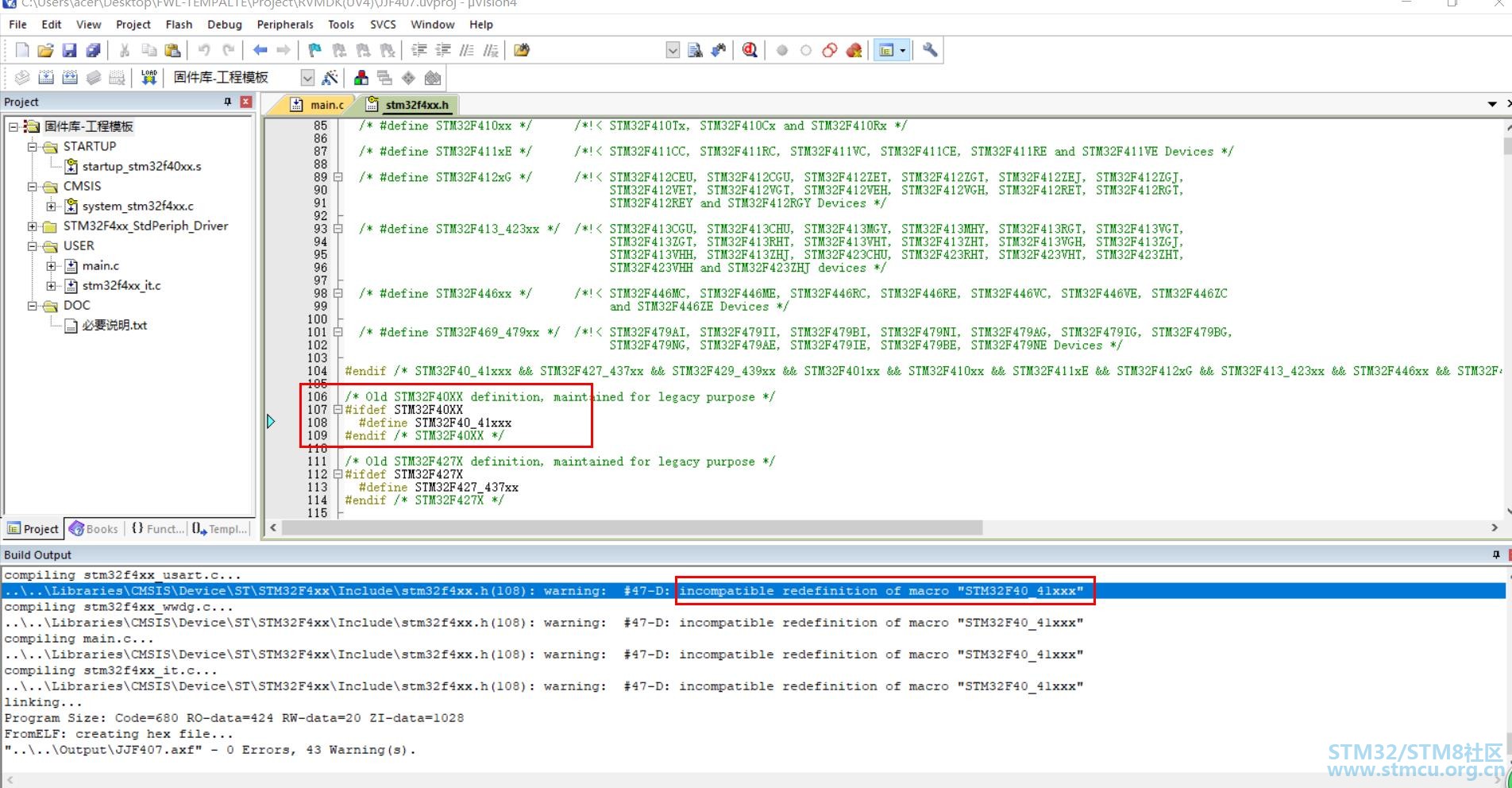Open the File menu

click(17, 25)
